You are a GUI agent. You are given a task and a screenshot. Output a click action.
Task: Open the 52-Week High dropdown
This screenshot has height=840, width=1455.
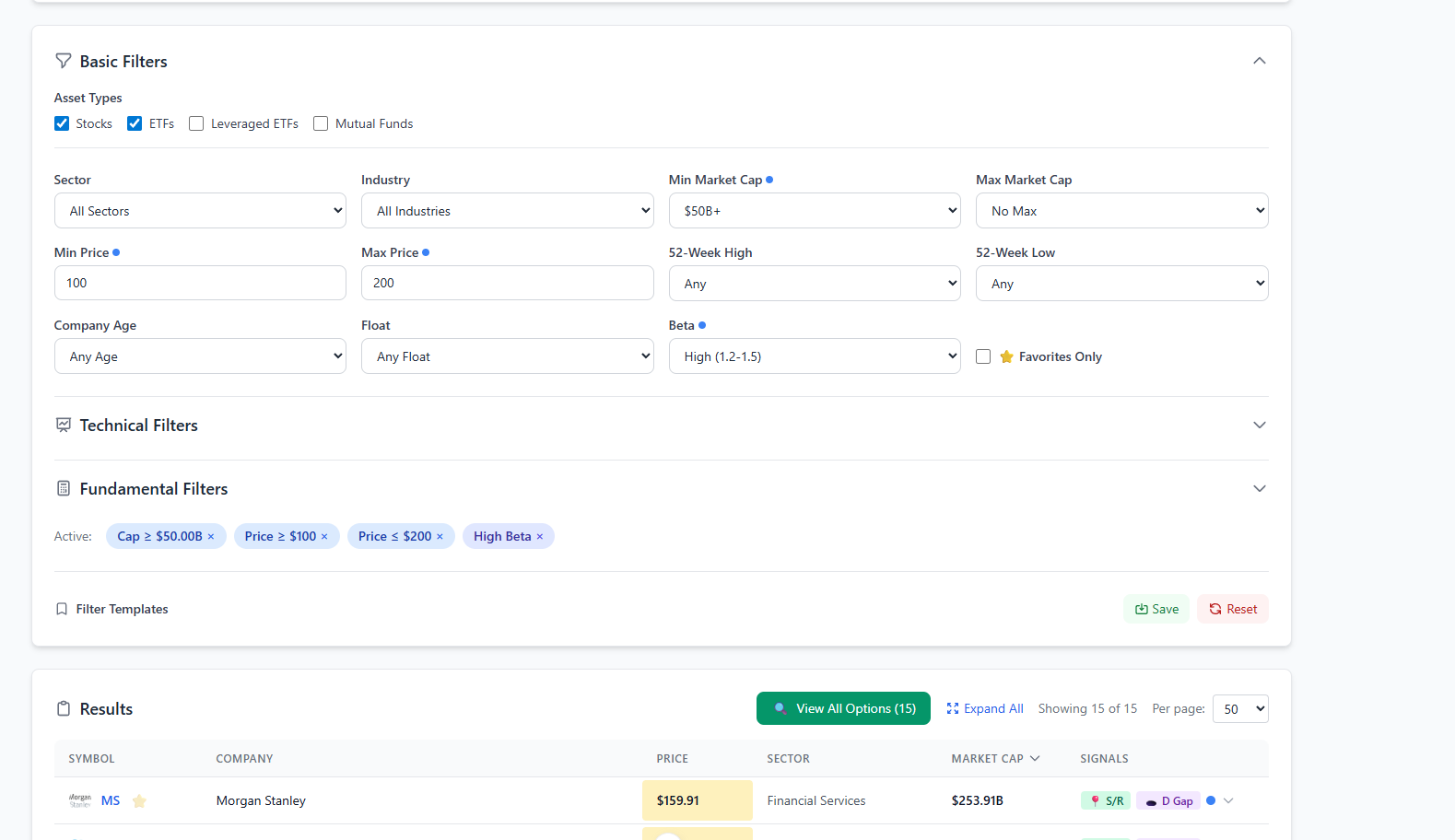pyautogui.click(x=815, y=284)
